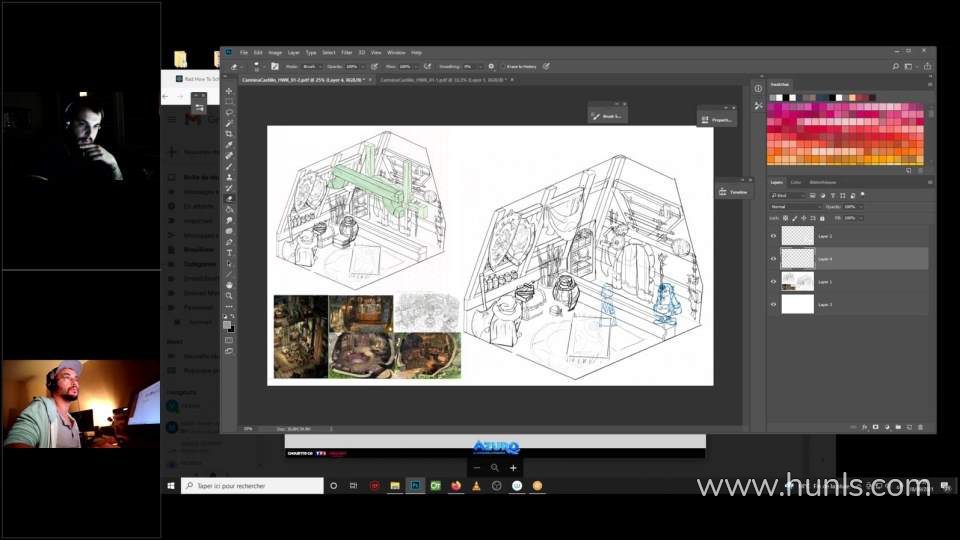The width and height of the screenshot is (960, 540).
Task: Create new group folder icon
Action: 898,427
